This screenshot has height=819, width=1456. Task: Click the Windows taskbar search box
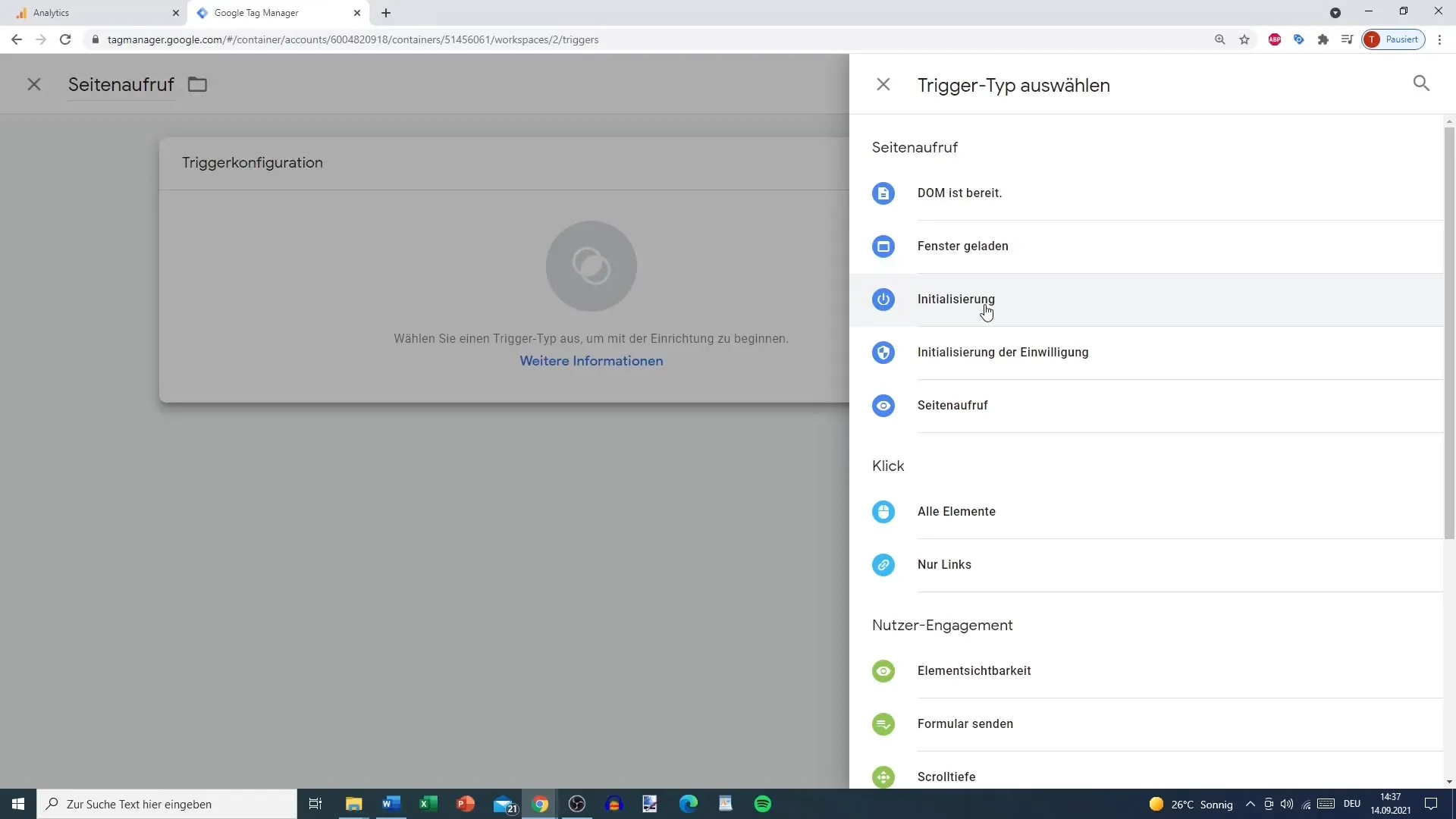click(x=167, y=804)
